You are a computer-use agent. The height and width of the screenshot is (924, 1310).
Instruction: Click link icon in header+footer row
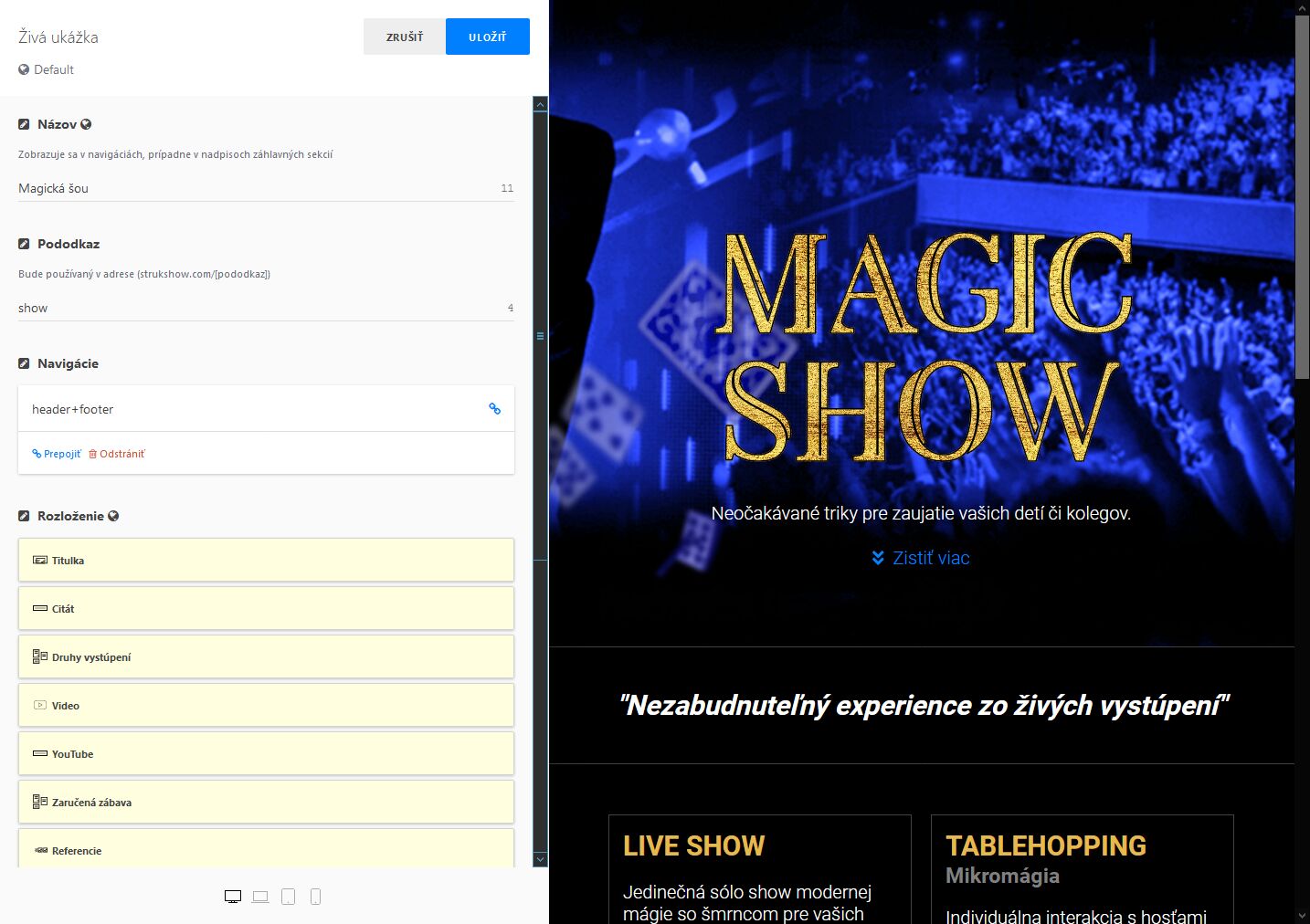(494, 409)
